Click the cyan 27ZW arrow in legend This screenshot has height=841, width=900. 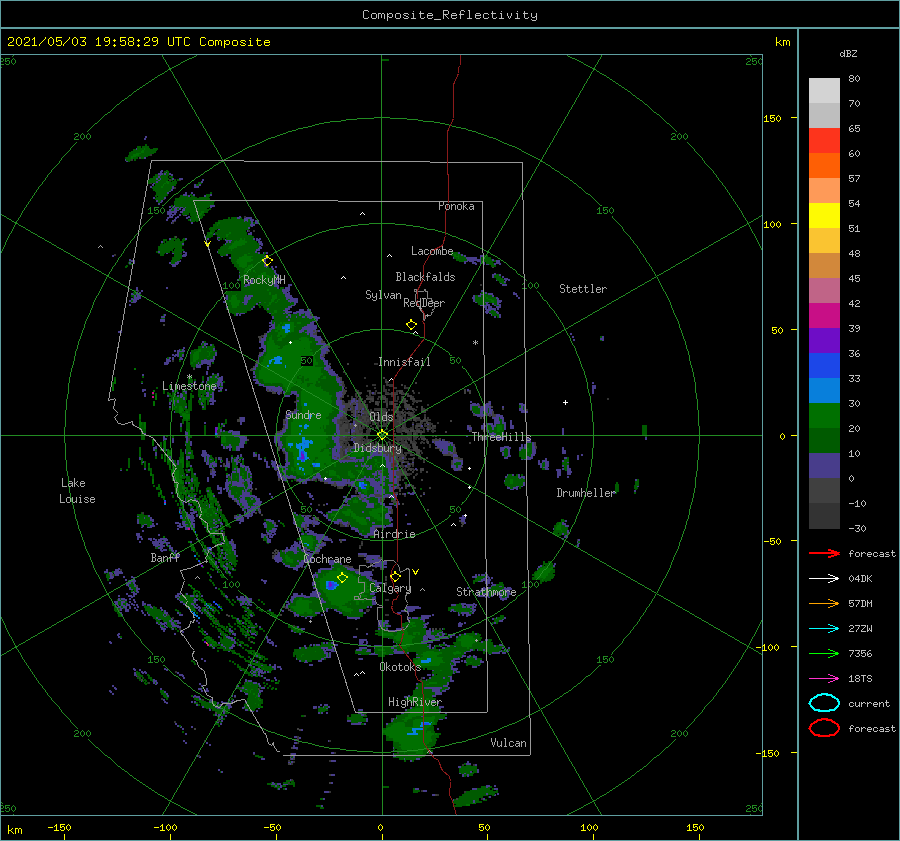tap(824, 629)
